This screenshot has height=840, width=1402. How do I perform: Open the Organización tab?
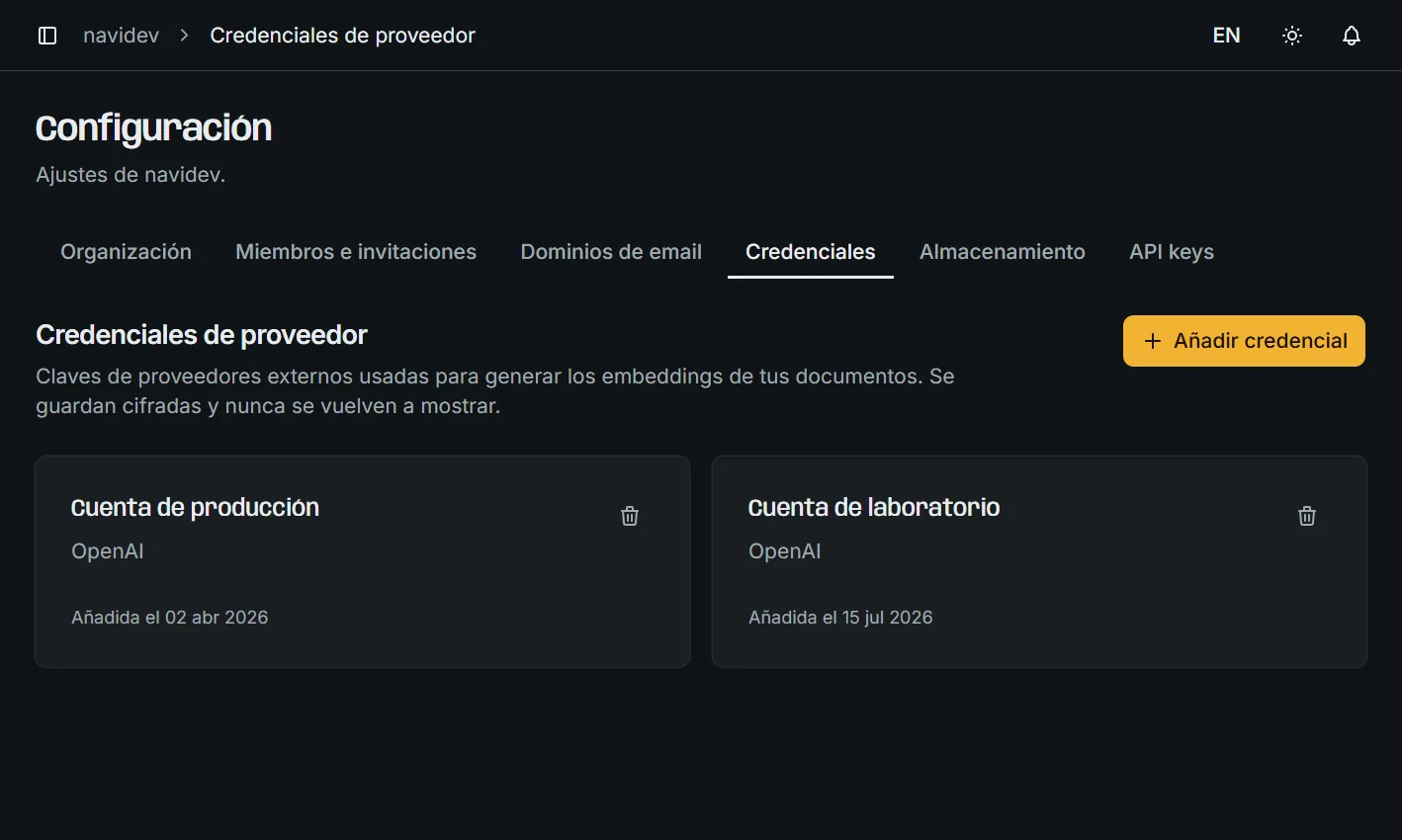[x=126, y=252]
